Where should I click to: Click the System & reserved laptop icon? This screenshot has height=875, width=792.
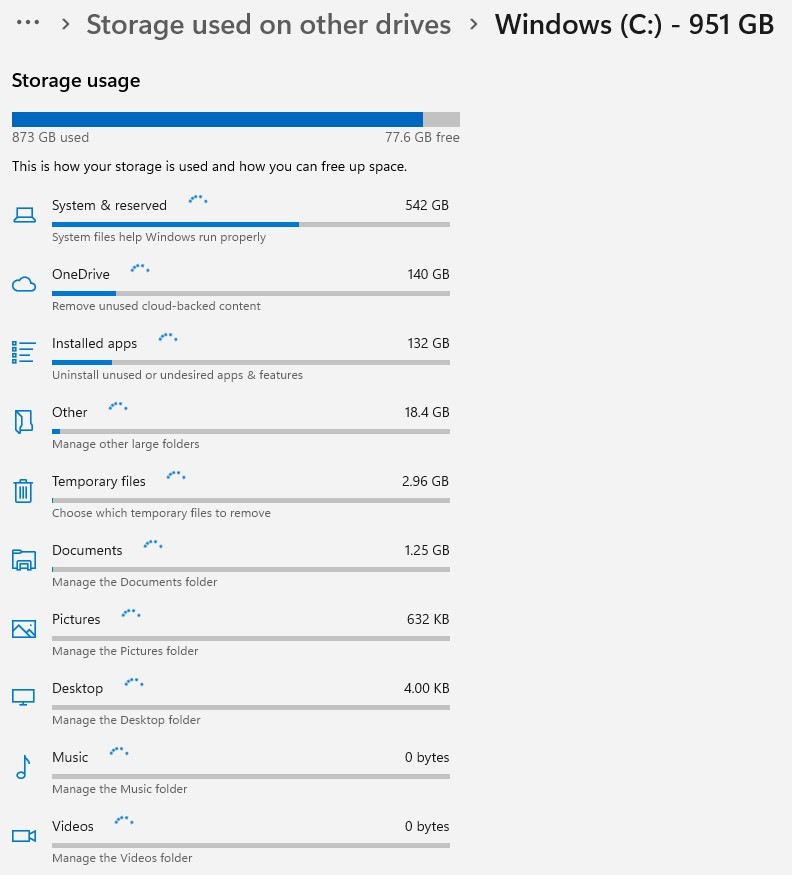[x=23, y=215]
